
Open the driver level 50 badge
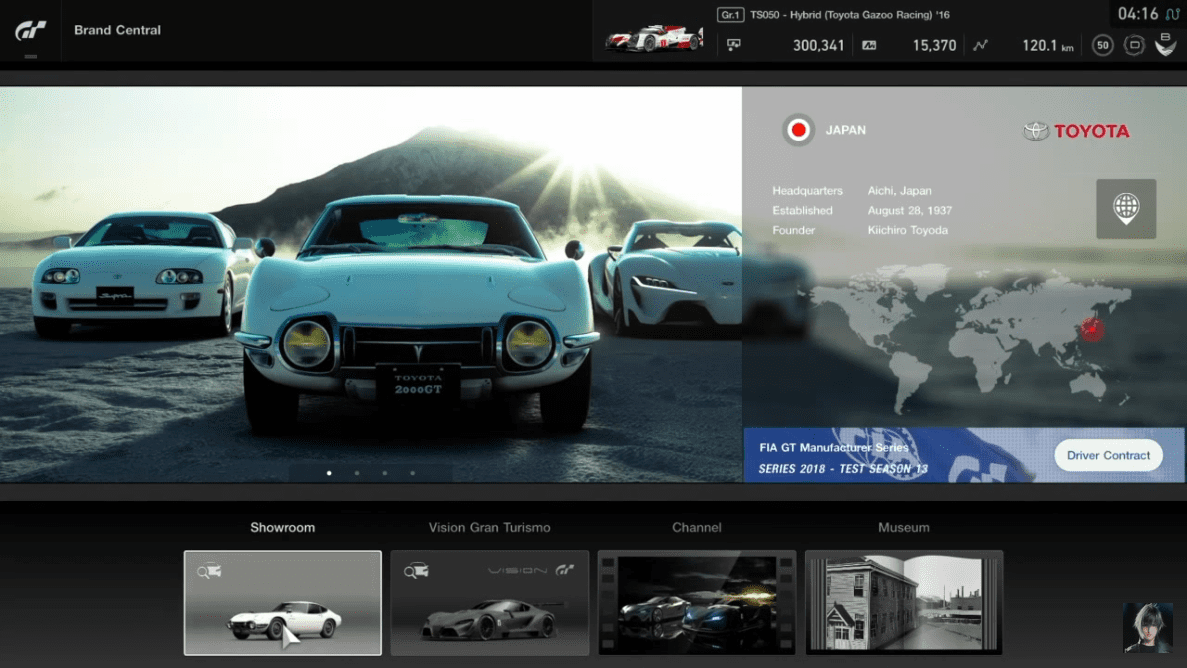click(x=1102, y=45)
